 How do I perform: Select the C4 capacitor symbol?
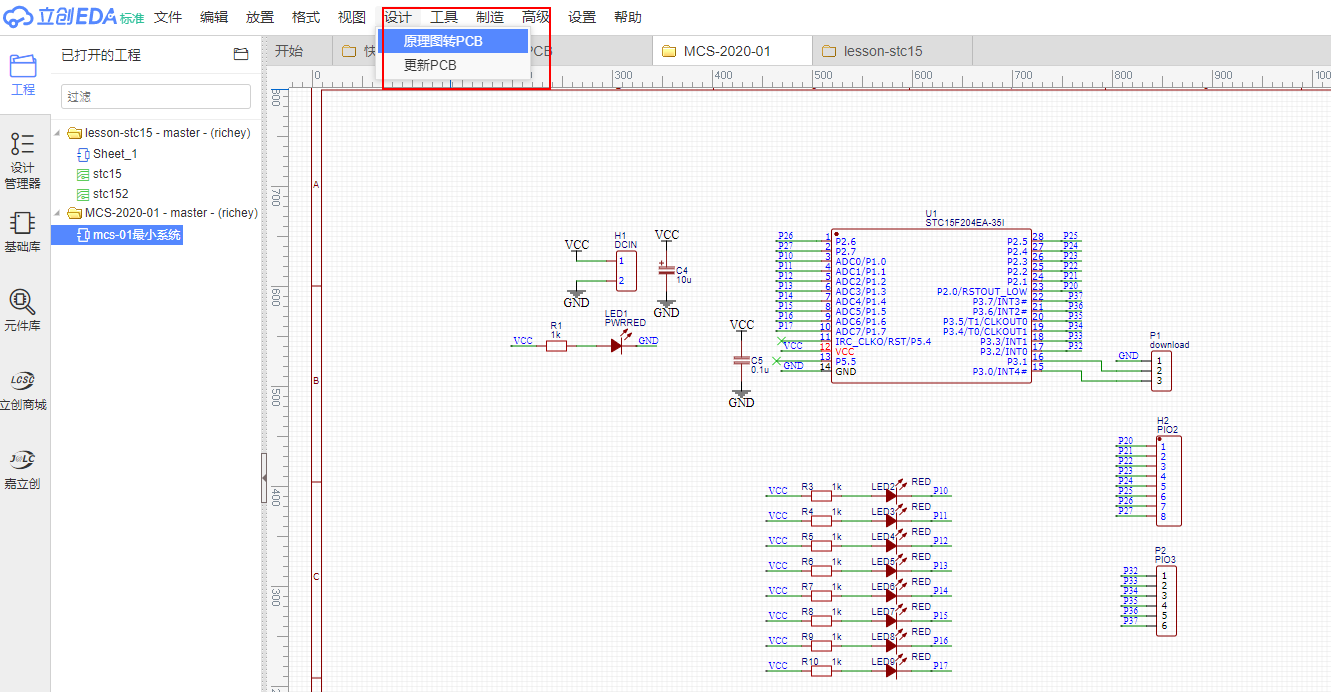point(666,269)
